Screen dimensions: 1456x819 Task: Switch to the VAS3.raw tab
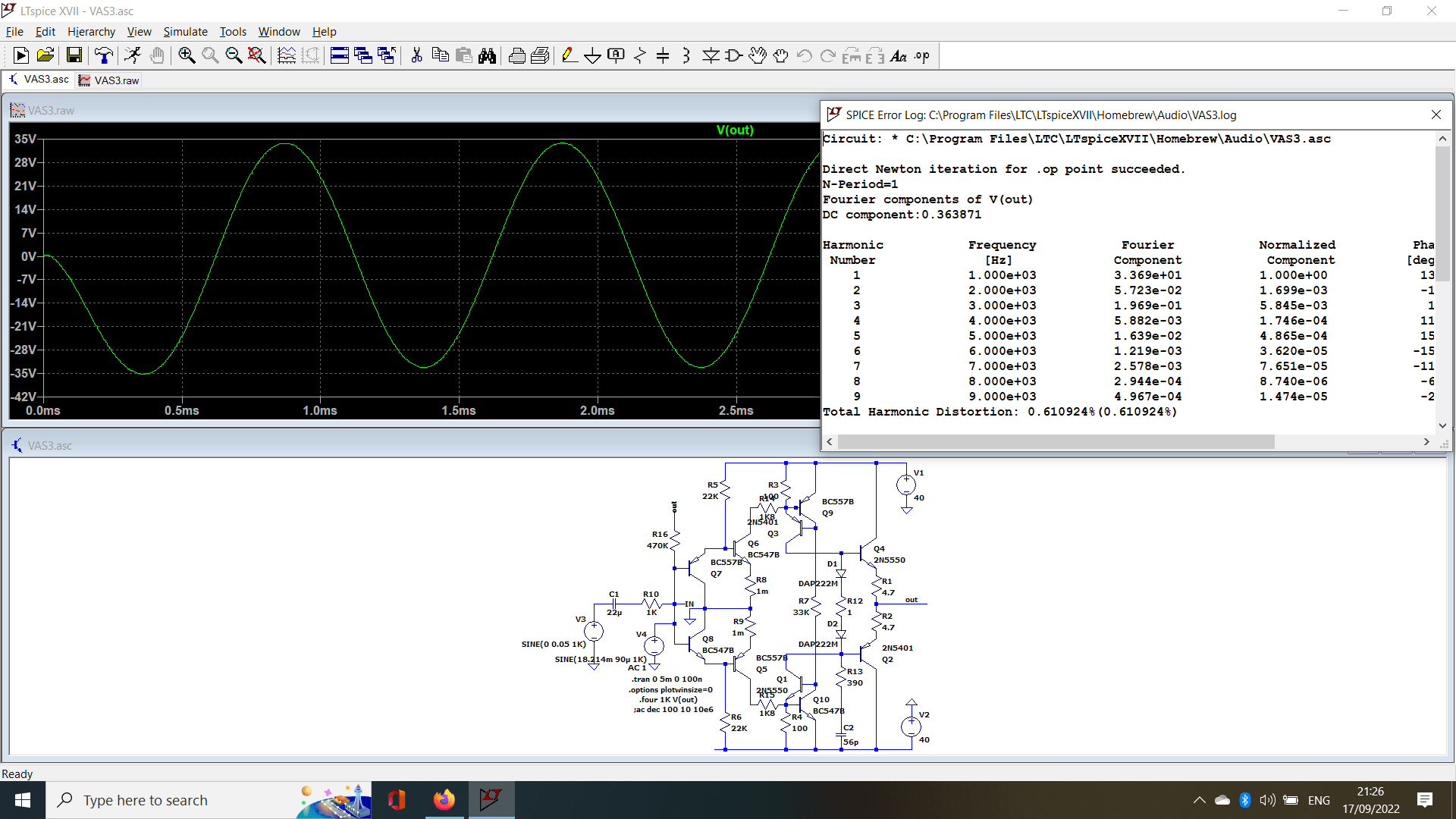click(x=109, y=80)
